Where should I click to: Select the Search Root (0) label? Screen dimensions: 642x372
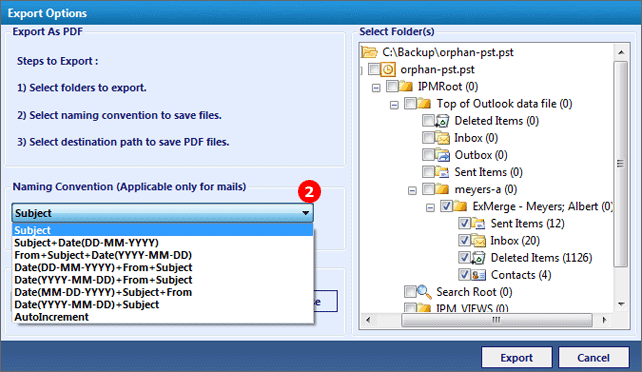[x=474, y=292]
